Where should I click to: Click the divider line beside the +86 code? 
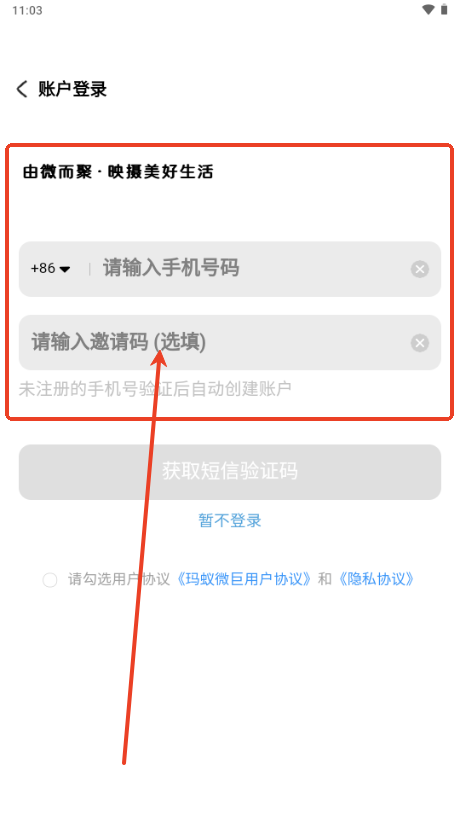[90, 269]
